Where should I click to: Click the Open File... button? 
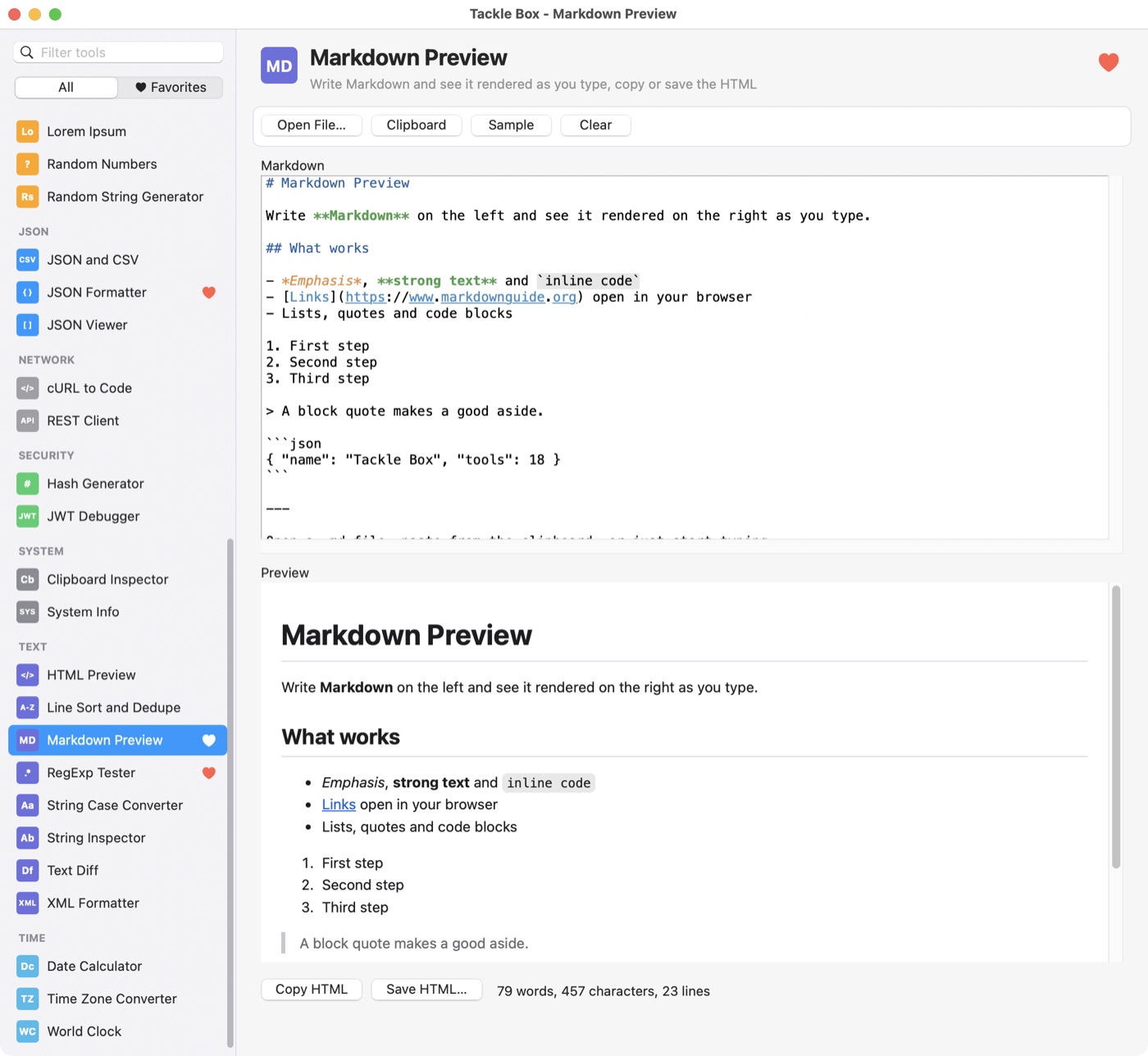(x=312, y=125)
